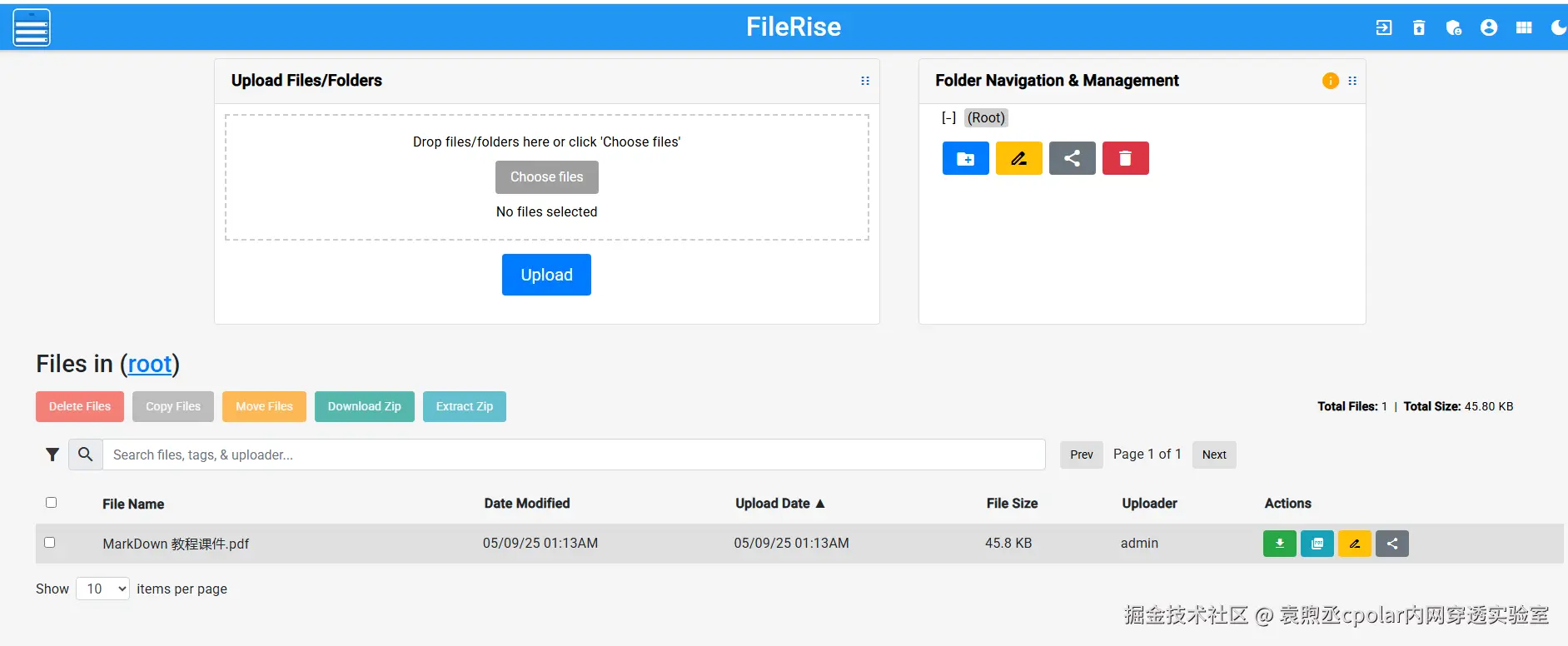Download the MarkDown PDF file

coord(1280,544)
